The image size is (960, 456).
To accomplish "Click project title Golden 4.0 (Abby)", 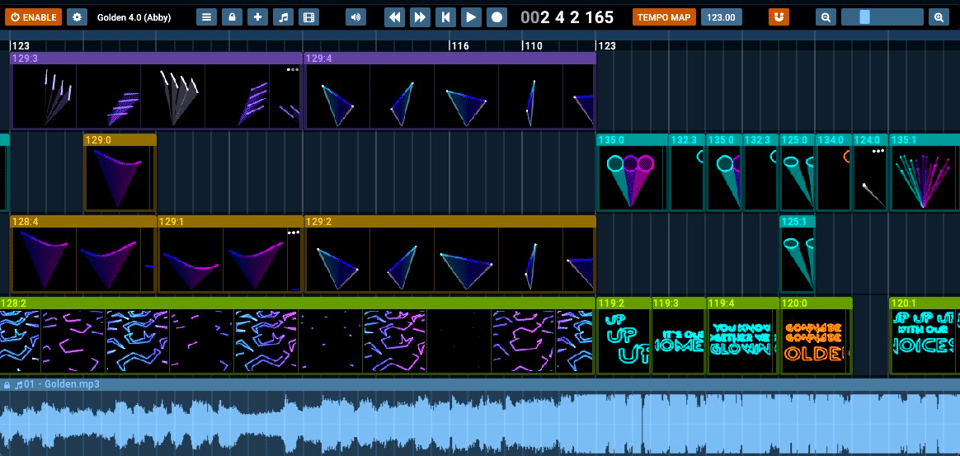I will click(x=134, y=18).
